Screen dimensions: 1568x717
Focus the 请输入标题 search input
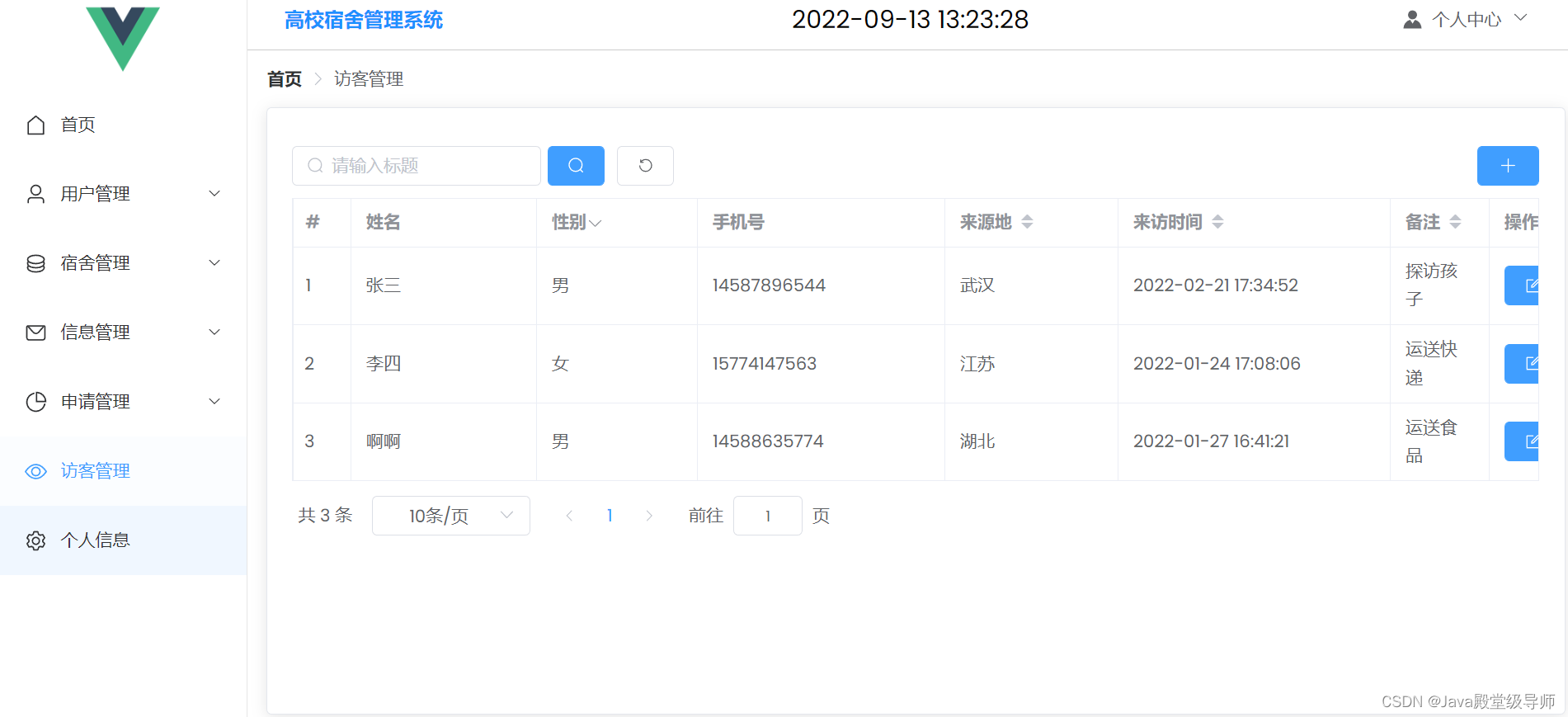[x=417, y=166]
